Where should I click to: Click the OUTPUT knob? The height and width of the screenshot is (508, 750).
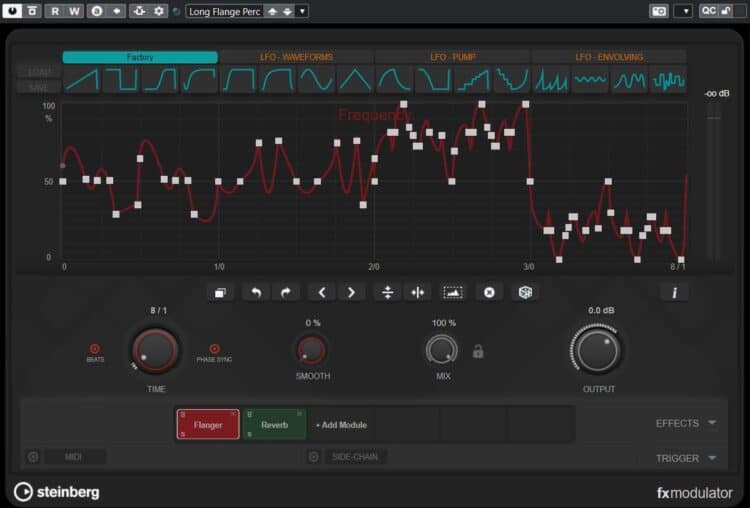598,351
